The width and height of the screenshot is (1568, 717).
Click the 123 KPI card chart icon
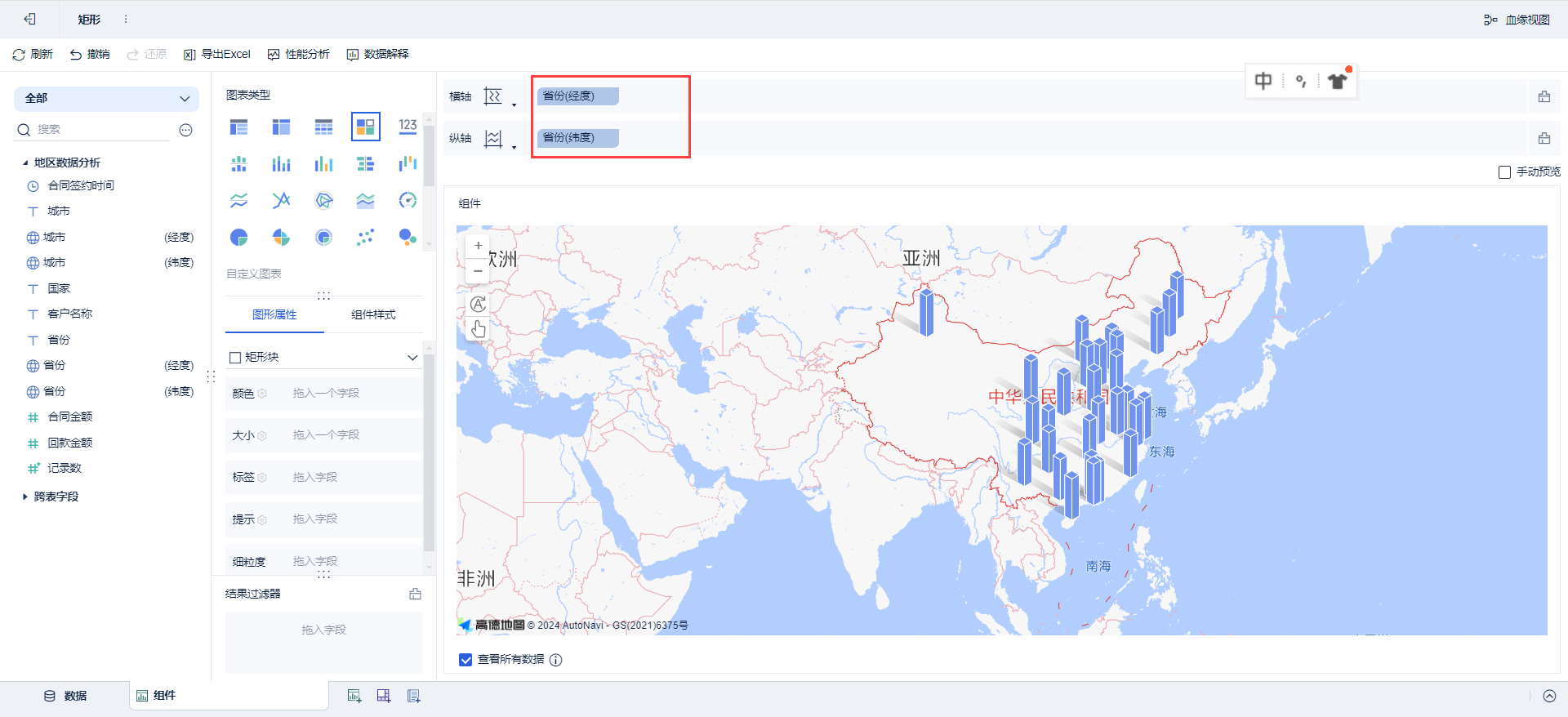408,127
